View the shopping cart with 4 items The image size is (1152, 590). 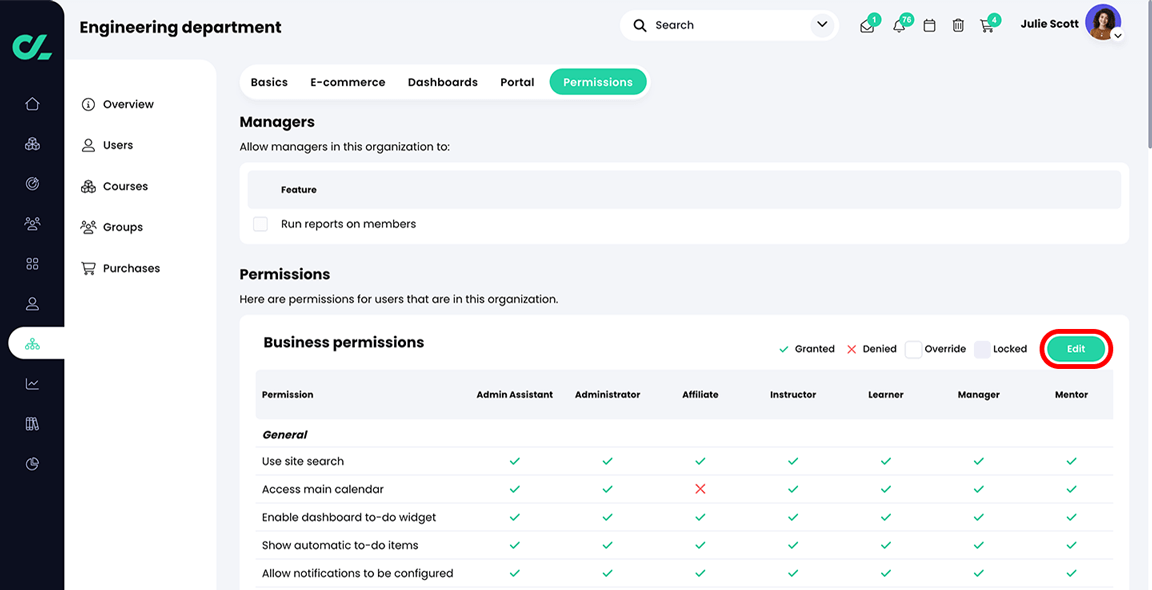tap(987, 25)
